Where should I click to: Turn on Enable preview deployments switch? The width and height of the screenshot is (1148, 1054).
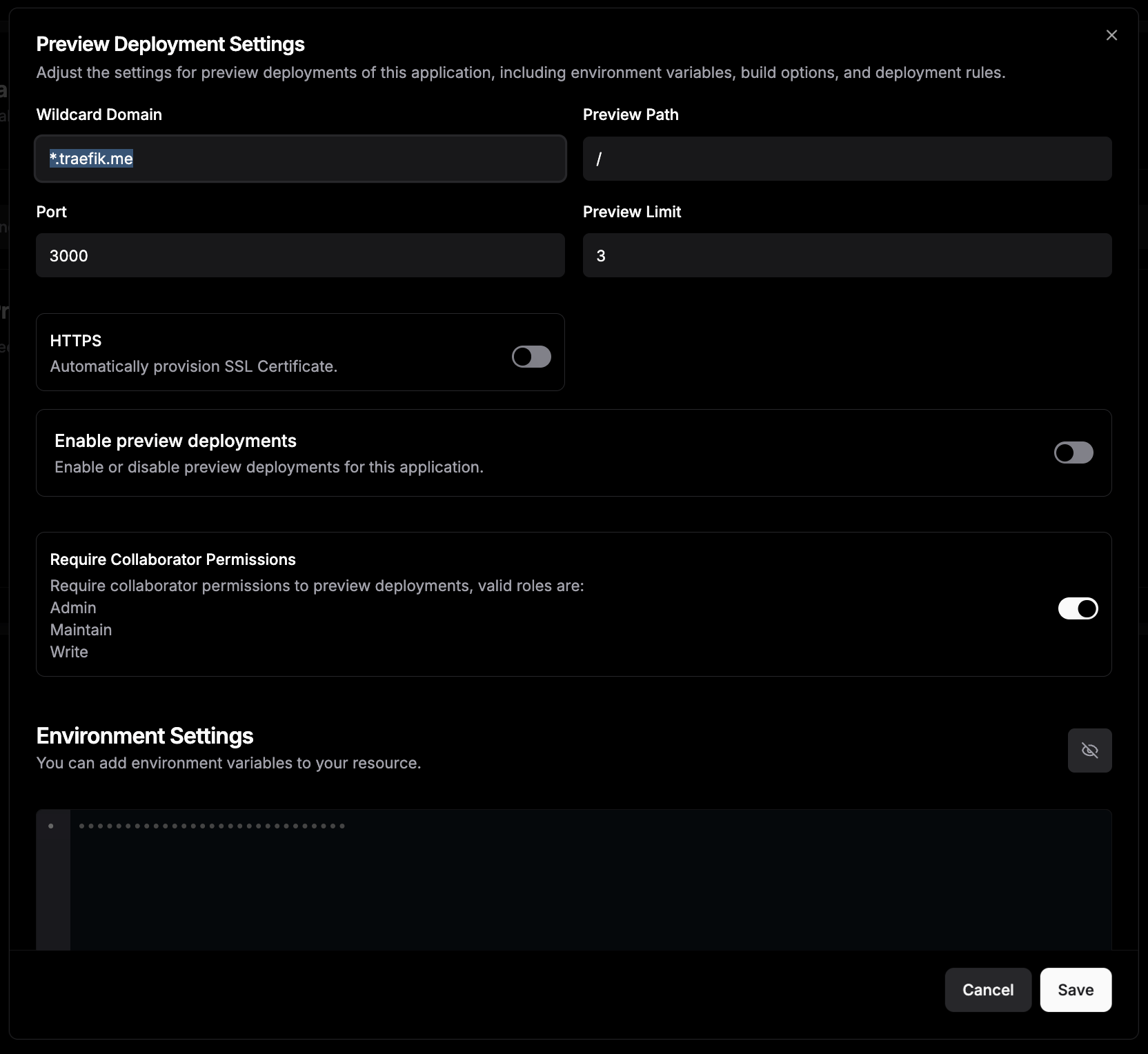tap(1073, 453)
